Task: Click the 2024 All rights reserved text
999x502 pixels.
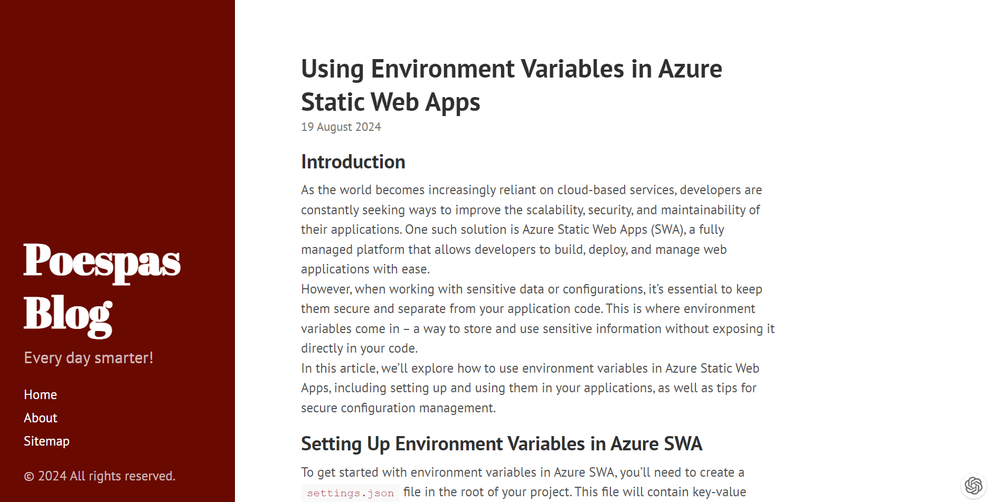Action: 99,476
